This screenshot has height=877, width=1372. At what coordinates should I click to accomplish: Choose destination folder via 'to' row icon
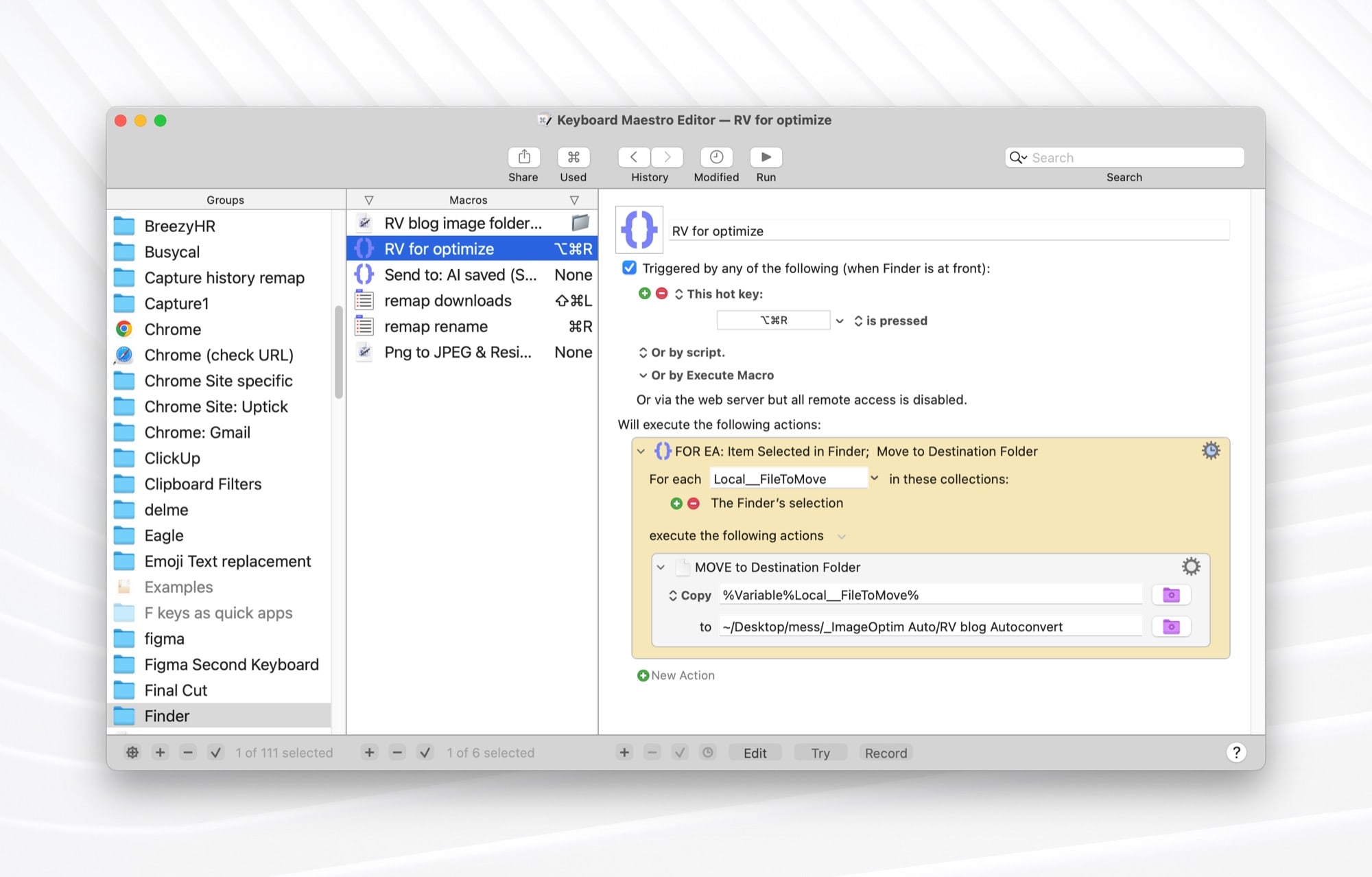coord(1171,627)
